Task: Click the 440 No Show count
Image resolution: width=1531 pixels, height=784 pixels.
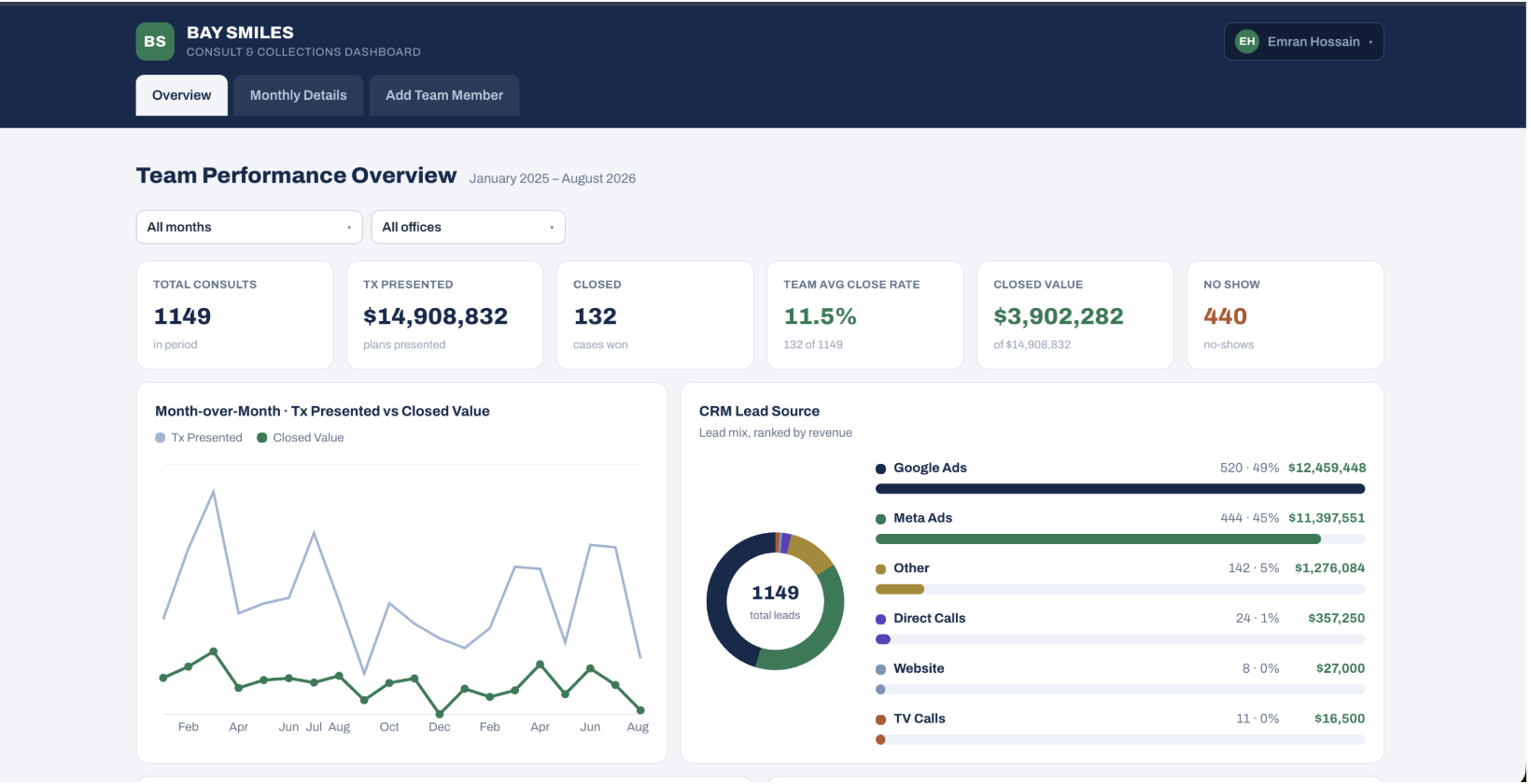Action: pyautogui.click(x=1225, y=316)
